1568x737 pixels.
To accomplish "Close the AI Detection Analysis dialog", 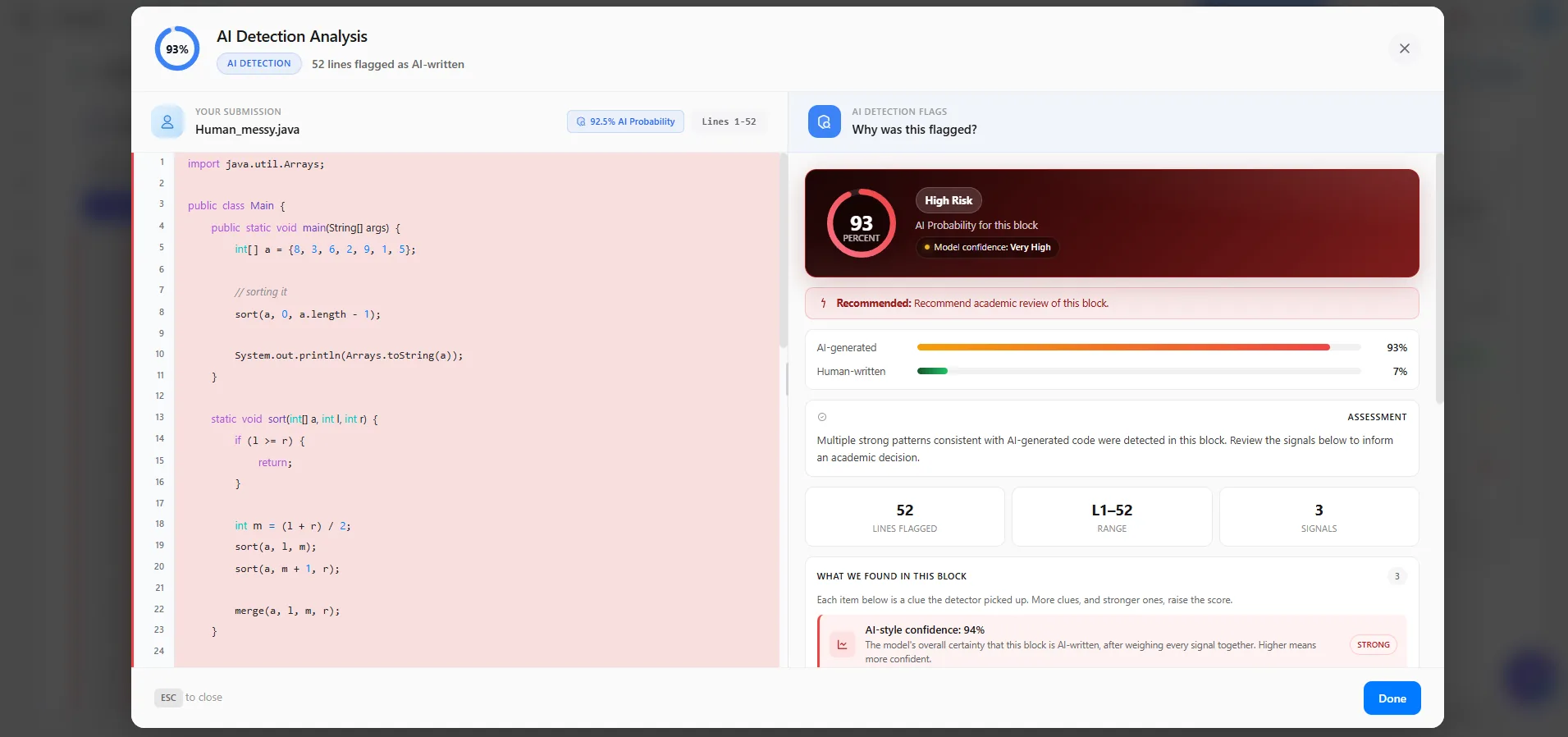I will pos(1404,48).
